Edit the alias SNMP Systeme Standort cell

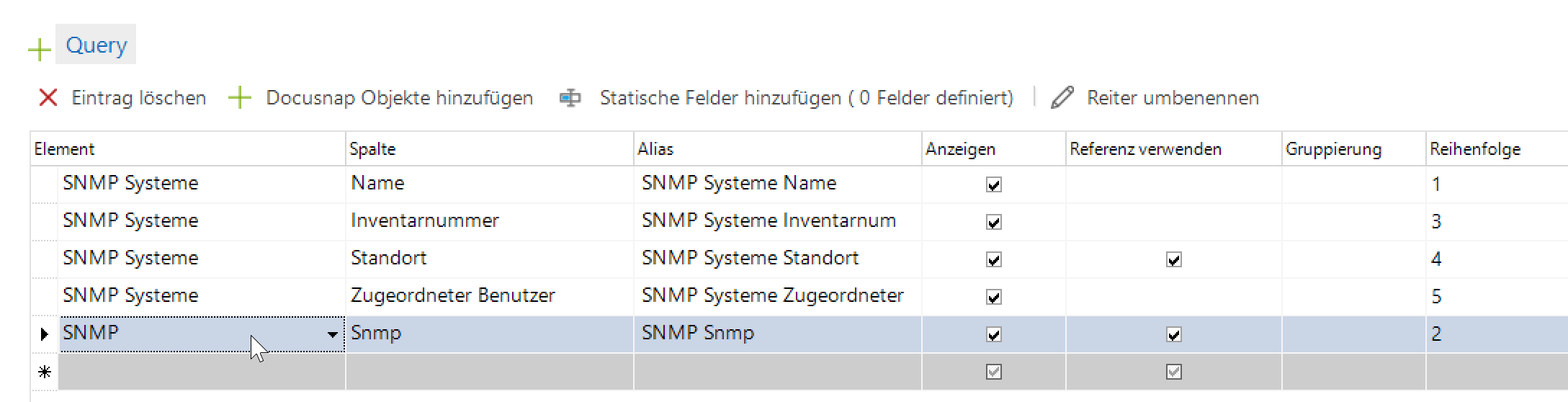(750, 258)
